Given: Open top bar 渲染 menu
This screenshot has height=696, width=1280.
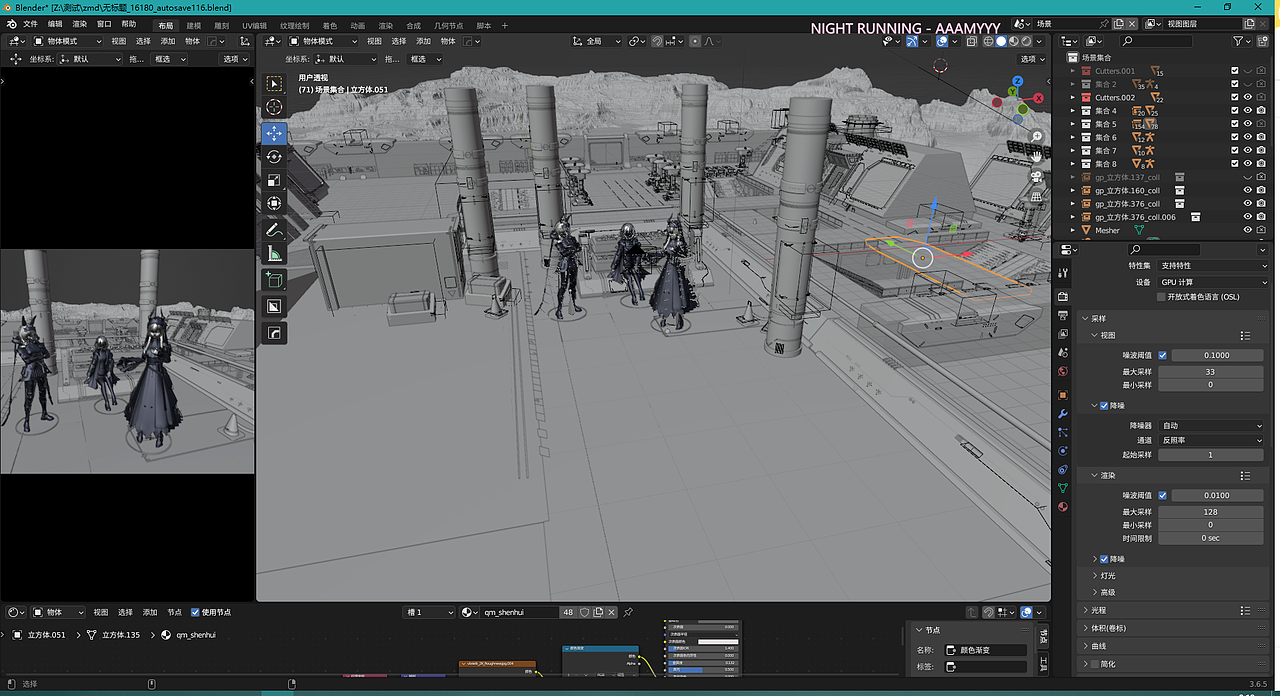Looking at the screenshot, I should 80,24.
